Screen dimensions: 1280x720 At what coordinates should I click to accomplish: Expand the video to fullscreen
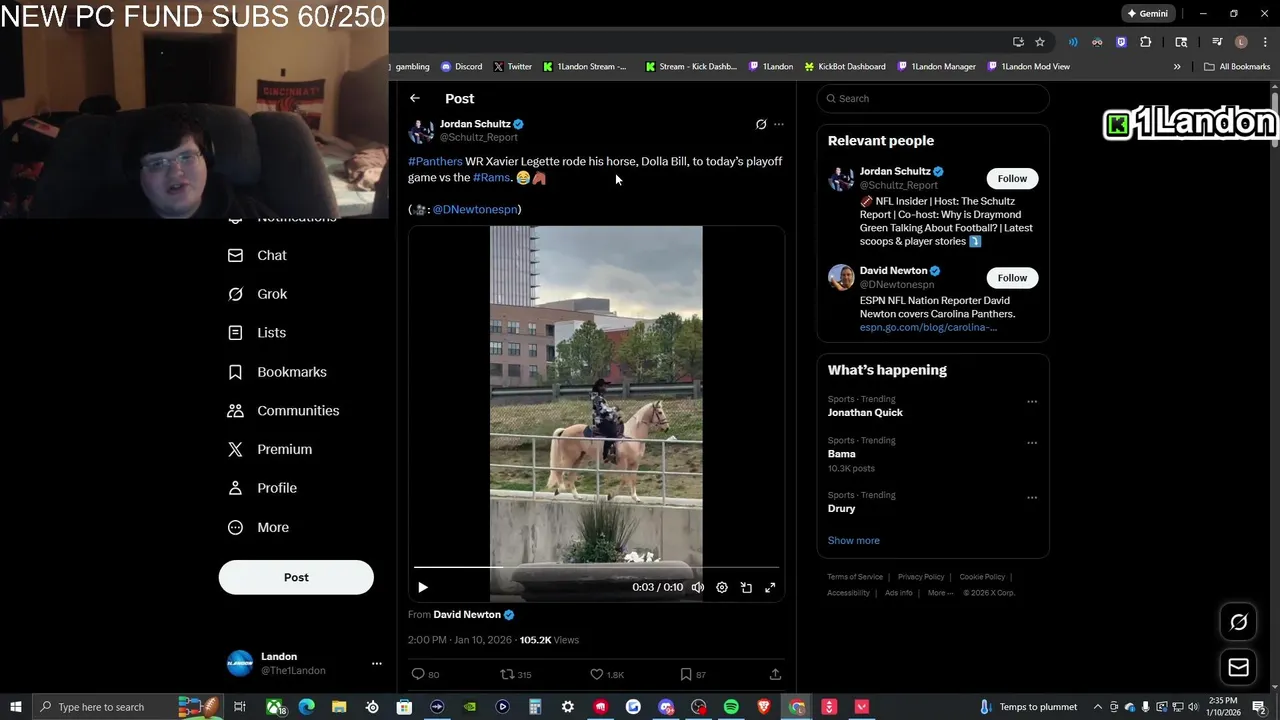(770, 588)
